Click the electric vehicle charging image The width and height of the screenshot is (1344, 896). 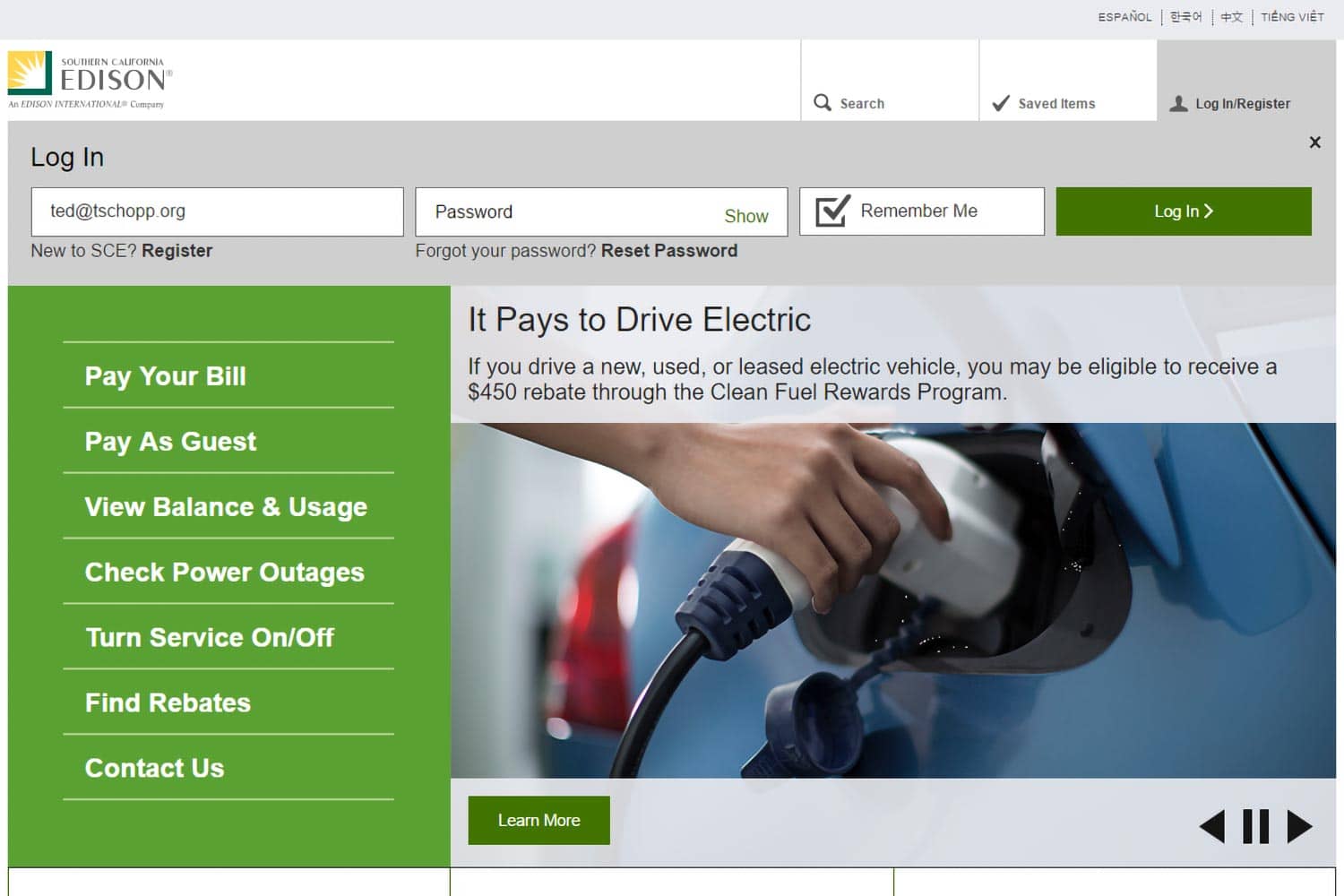[893, 600]
